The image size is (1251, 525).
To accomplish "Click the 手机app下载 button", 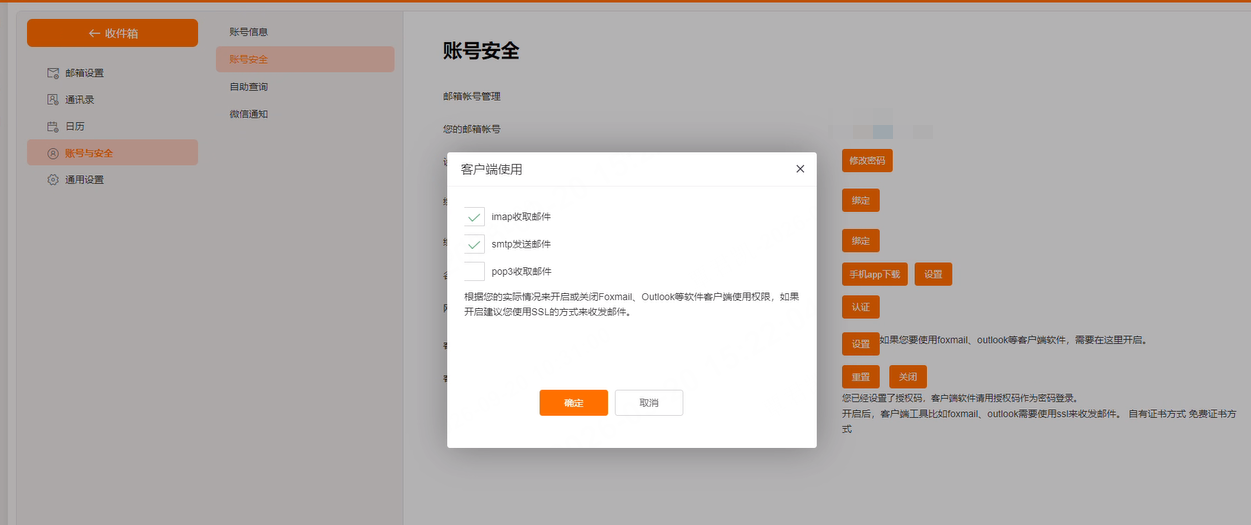I will coord(875,274).
